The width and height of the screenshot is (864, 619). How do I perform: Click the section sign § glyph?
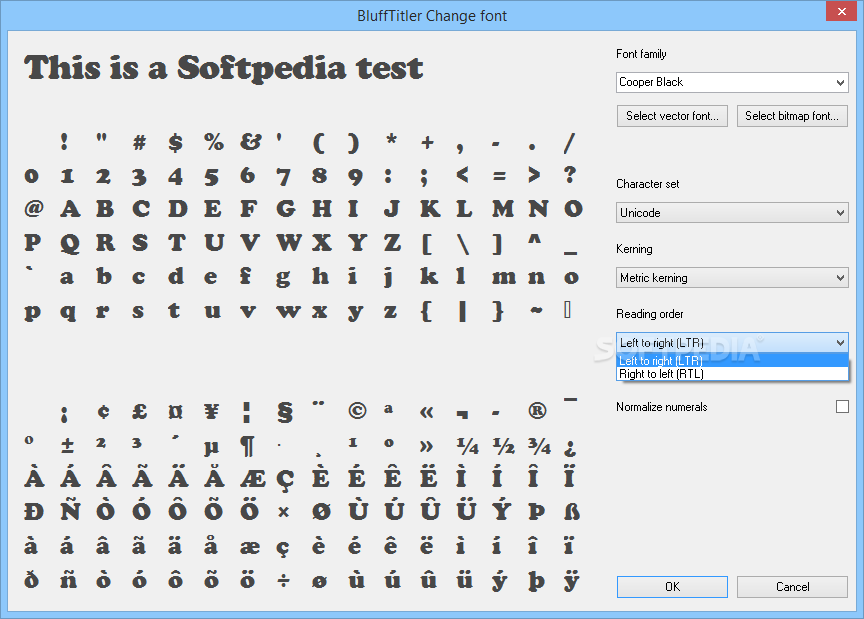(284, 412)
